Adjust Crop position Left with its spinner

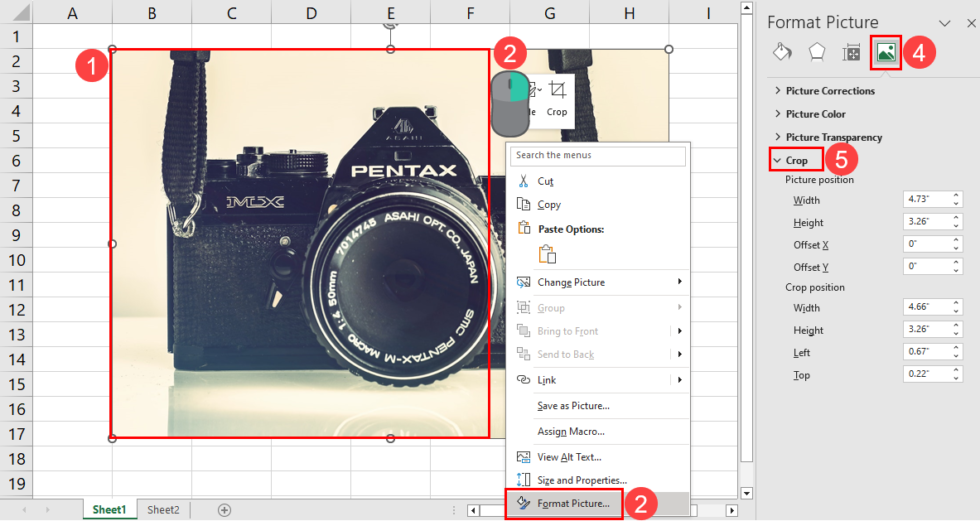956,352
